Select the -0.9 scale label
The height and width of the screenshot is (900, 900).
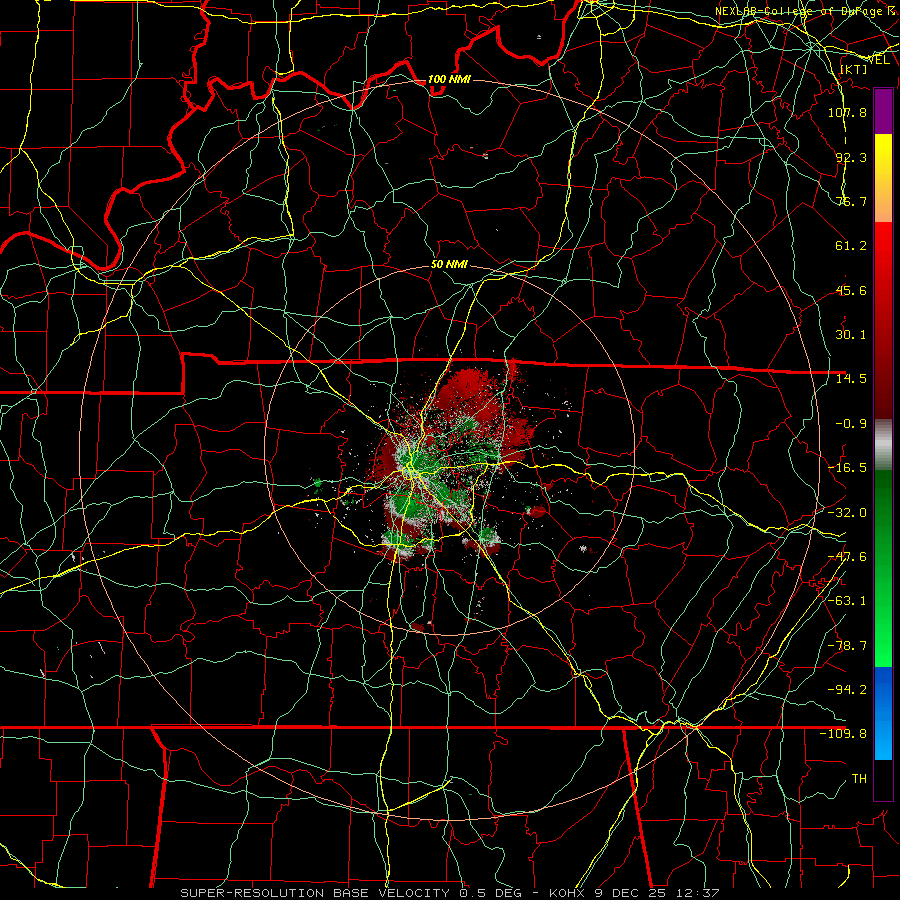851,424
